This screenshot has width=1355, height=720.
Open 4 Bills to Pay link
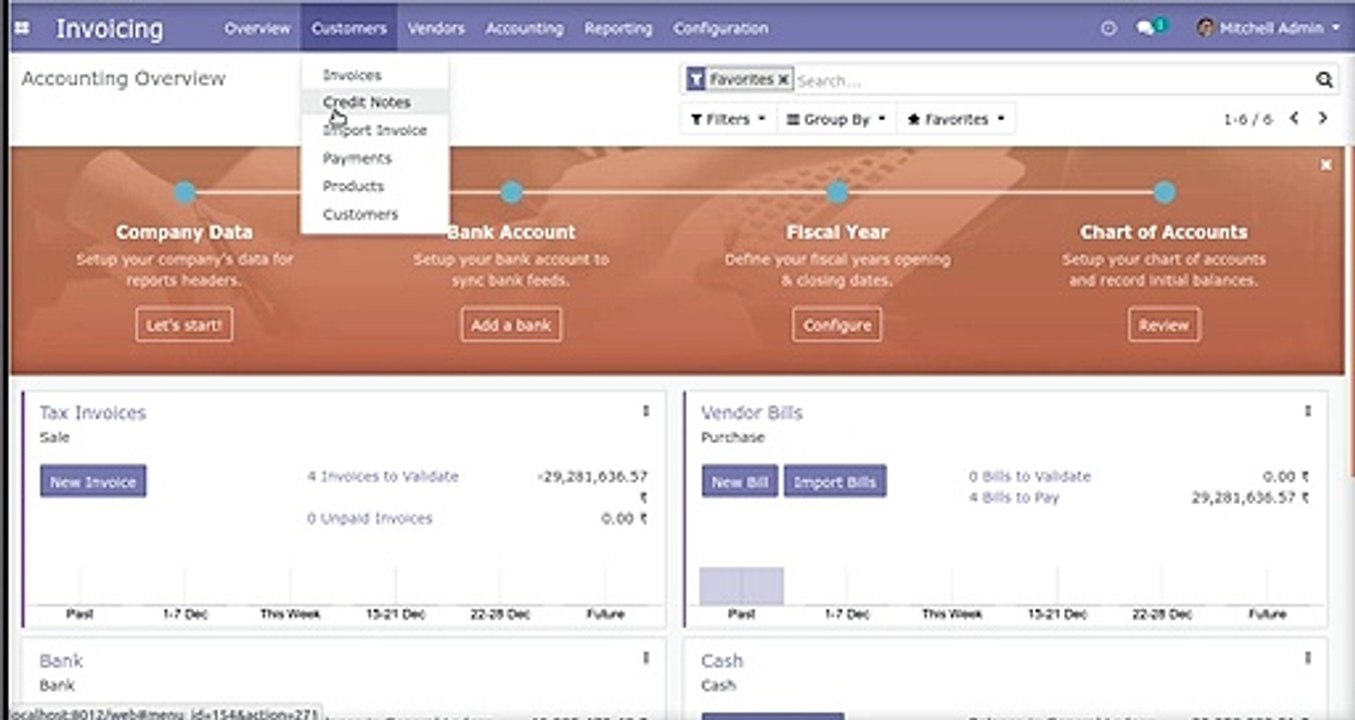tap(1014, 497)
